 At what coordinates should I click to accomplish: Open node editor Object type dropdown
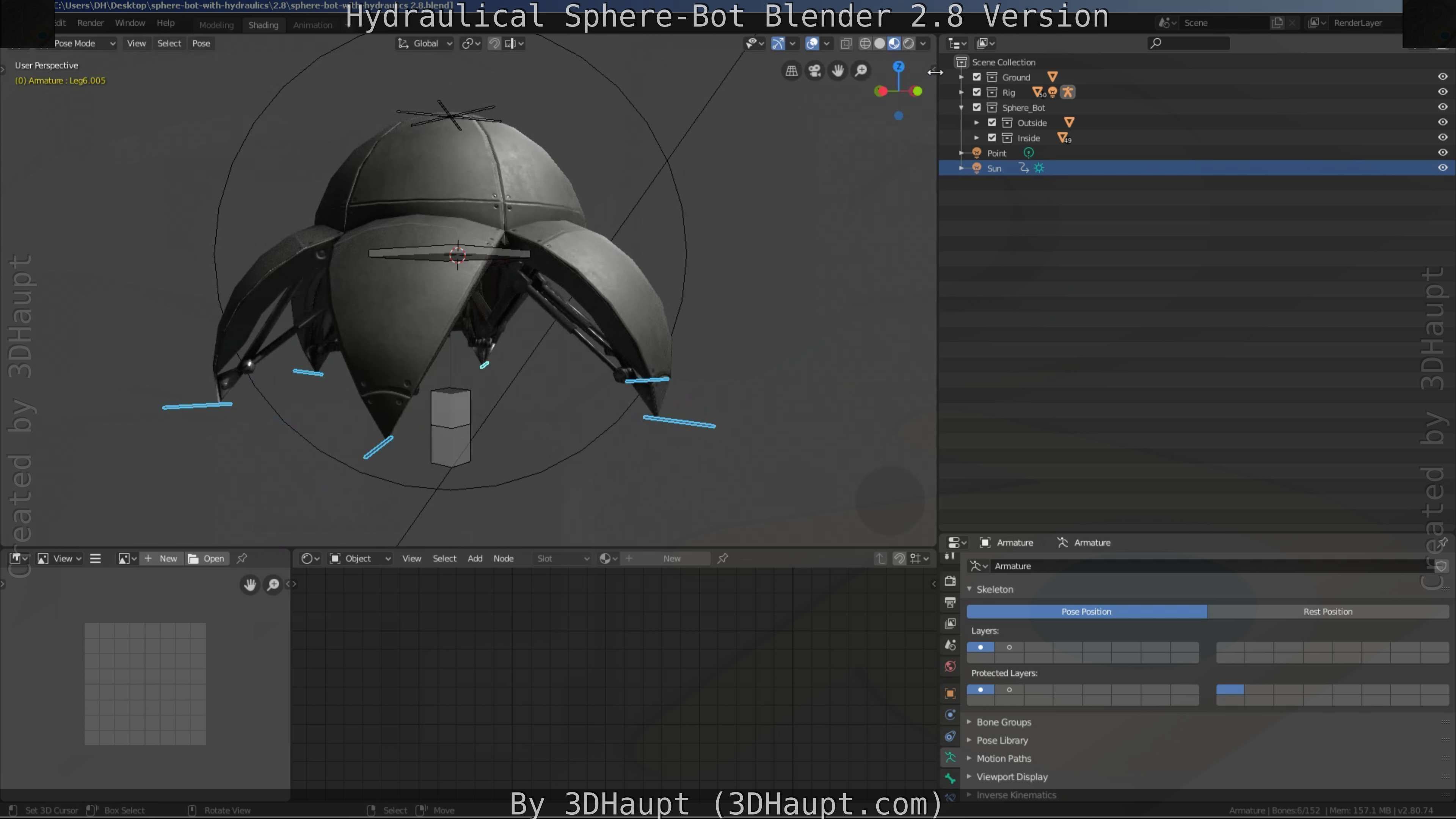[x=360, y=559]
